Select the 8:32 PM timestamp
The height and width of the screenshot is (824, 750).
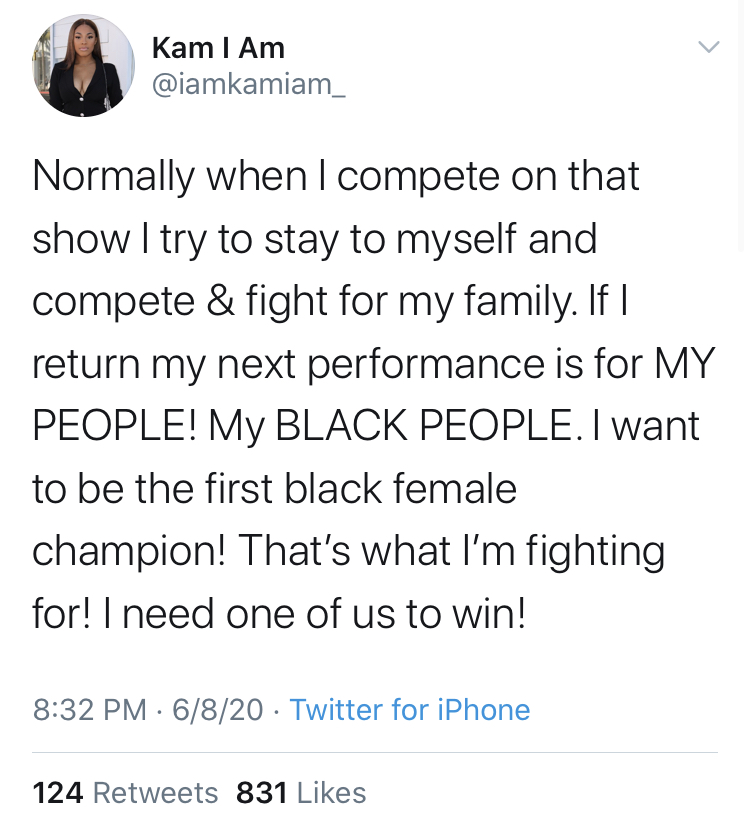89,709
